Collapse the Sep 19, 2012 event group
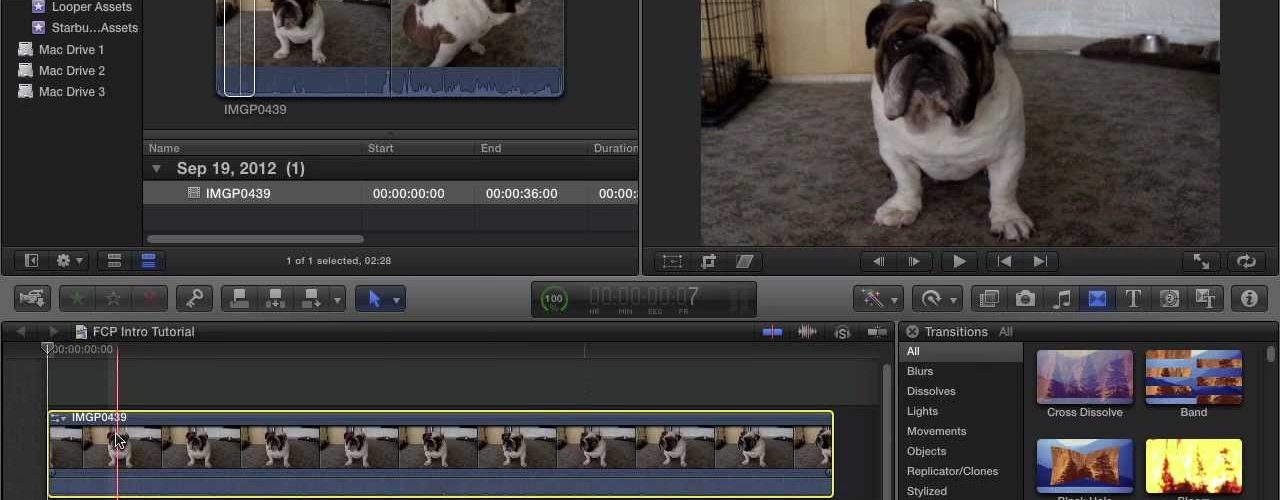 coord(156,169)
